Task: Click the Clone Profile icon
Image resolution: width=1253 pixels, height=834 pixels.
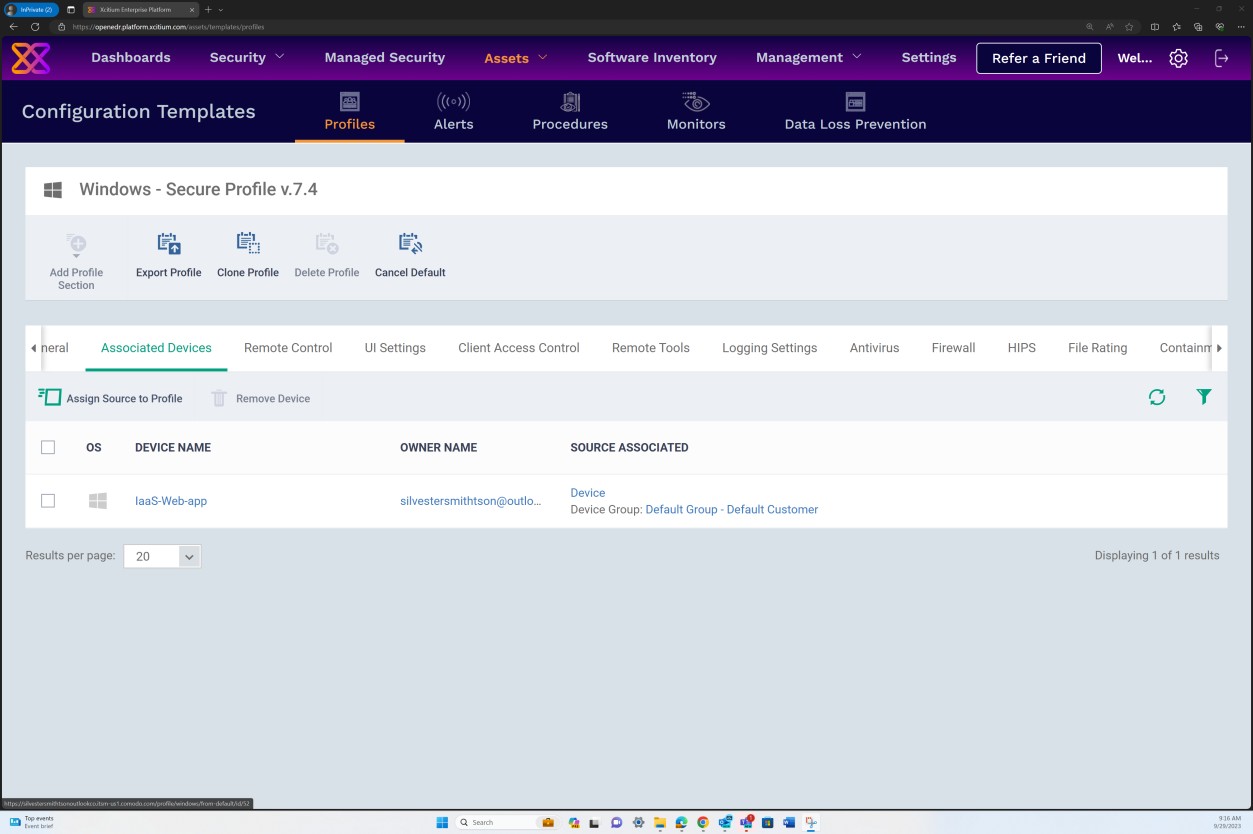Action: pyautogui.click(x=247, y=243)
